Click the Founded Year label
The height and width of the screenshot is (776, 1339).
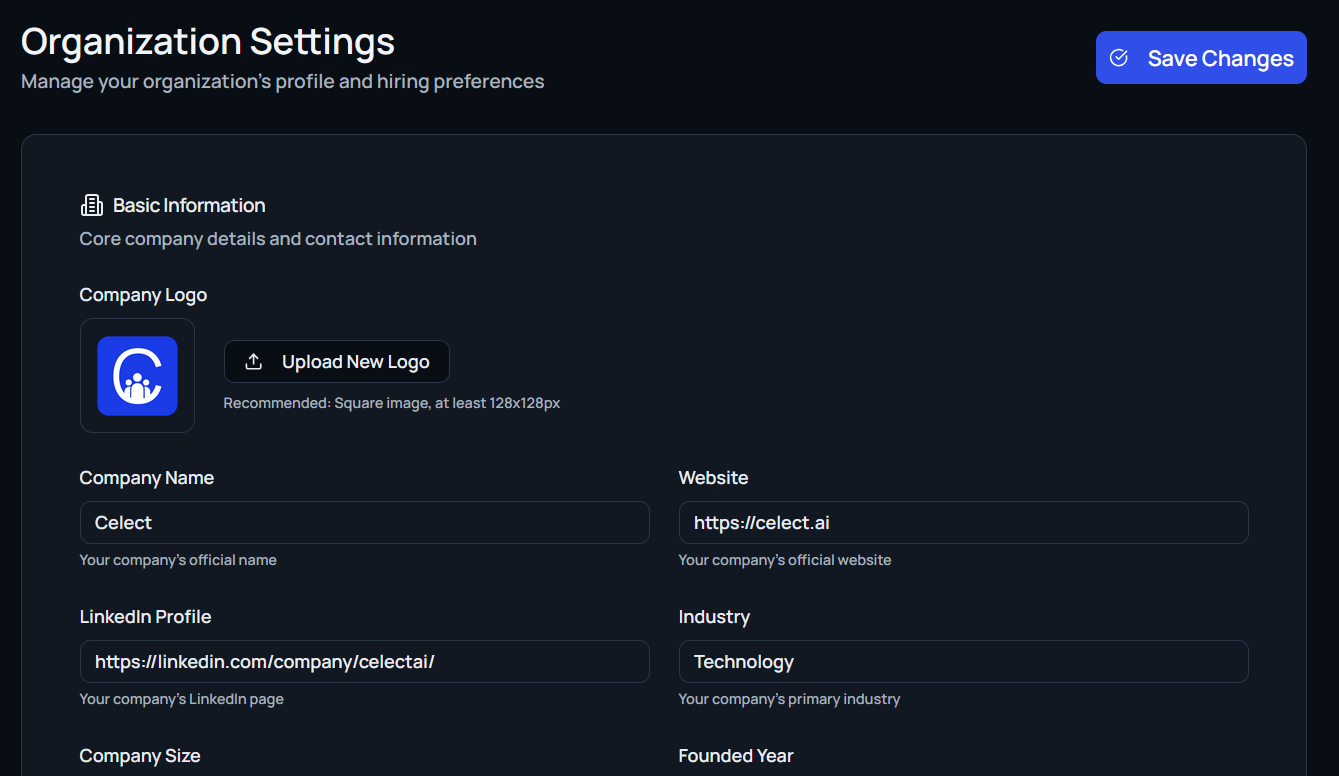(x=736, y=756)
